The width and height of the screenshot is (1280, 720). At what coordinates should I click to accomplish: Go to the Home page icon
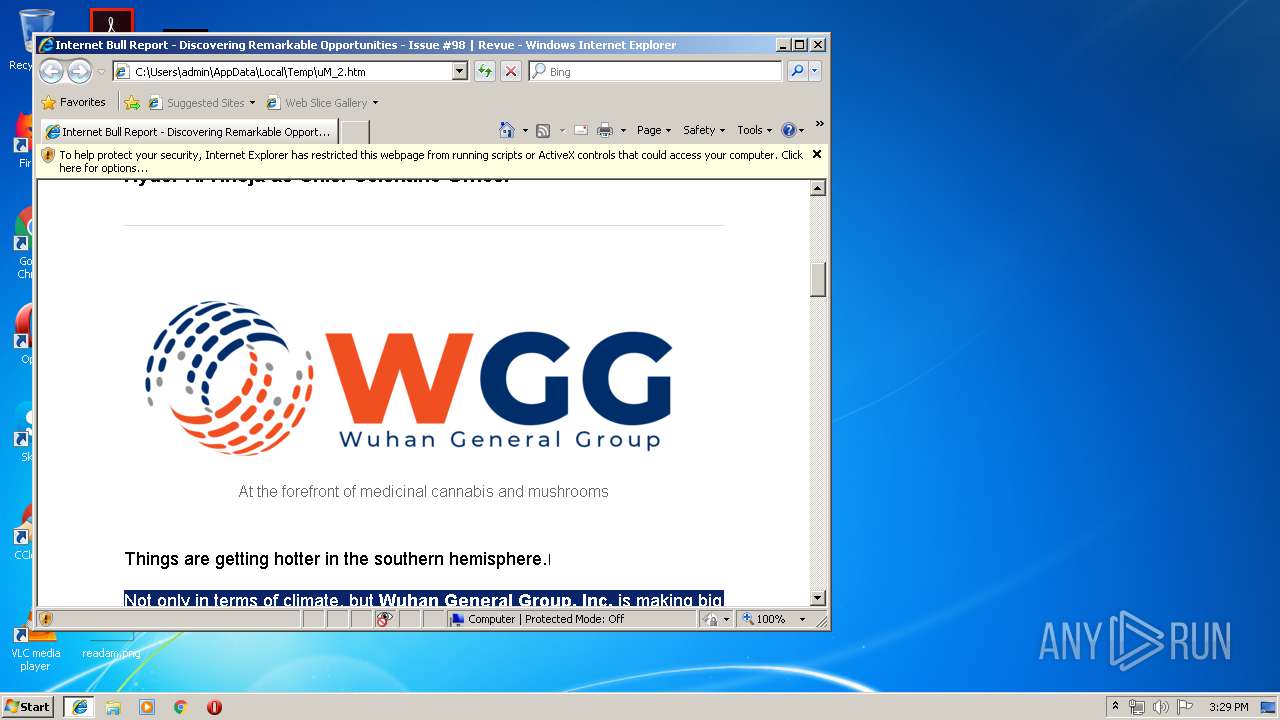507,130
